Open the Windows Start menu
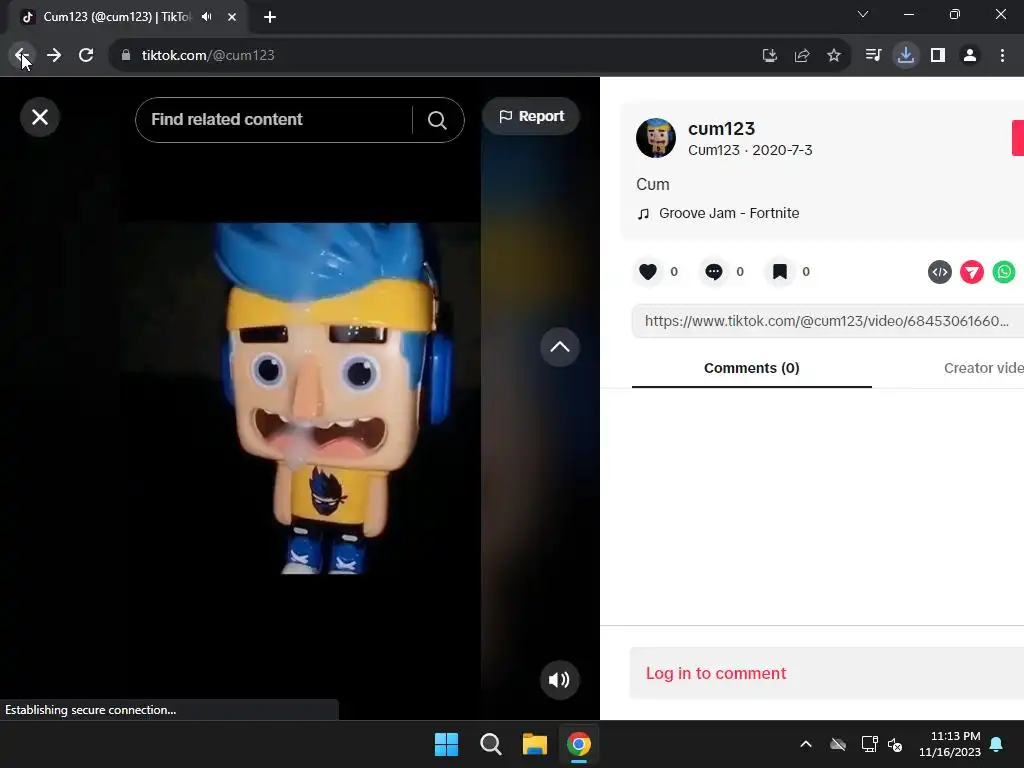 click(x=447, y=744)
